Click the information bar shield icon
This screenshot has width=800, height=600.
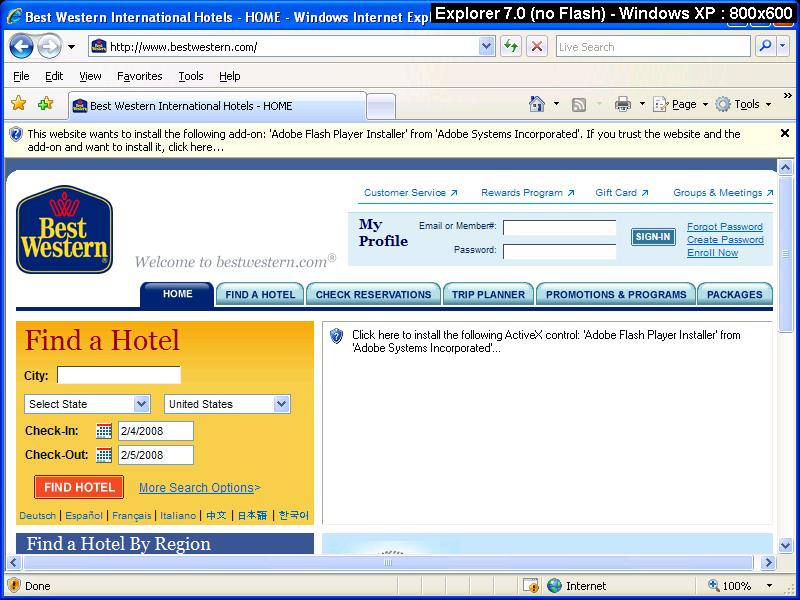pyautogui.click(x=16, y=134)
